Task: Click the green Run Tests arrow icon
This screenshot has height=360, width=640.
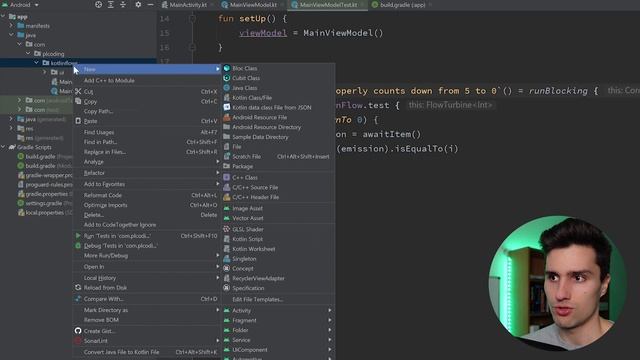Action: coord(78,236)
